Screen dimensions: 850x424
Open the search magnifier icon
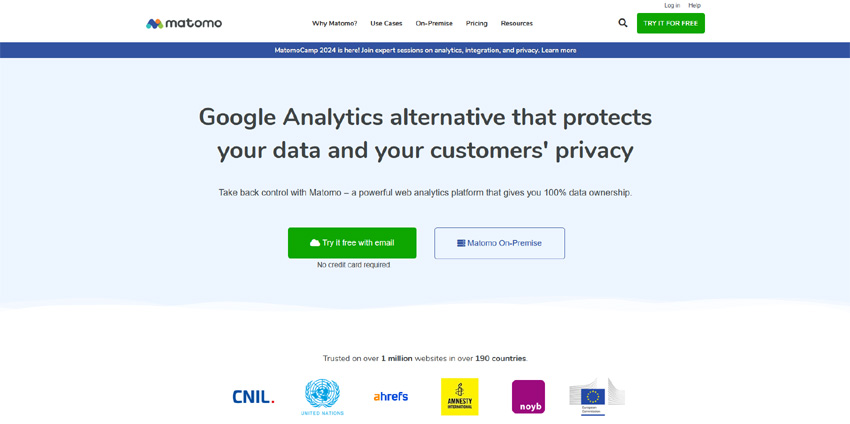623,23
